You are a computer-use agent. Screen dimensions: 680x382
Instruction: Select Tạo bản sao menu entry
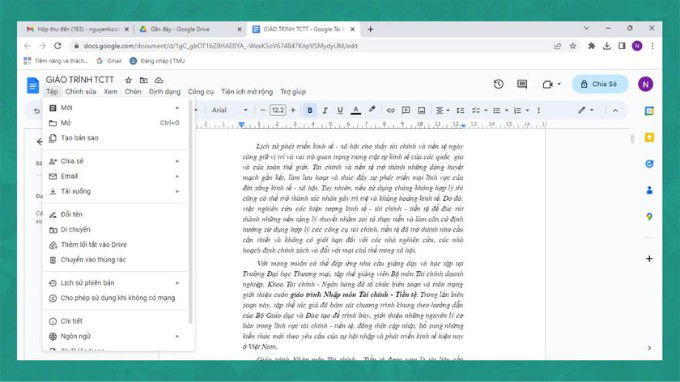point(115,138)
